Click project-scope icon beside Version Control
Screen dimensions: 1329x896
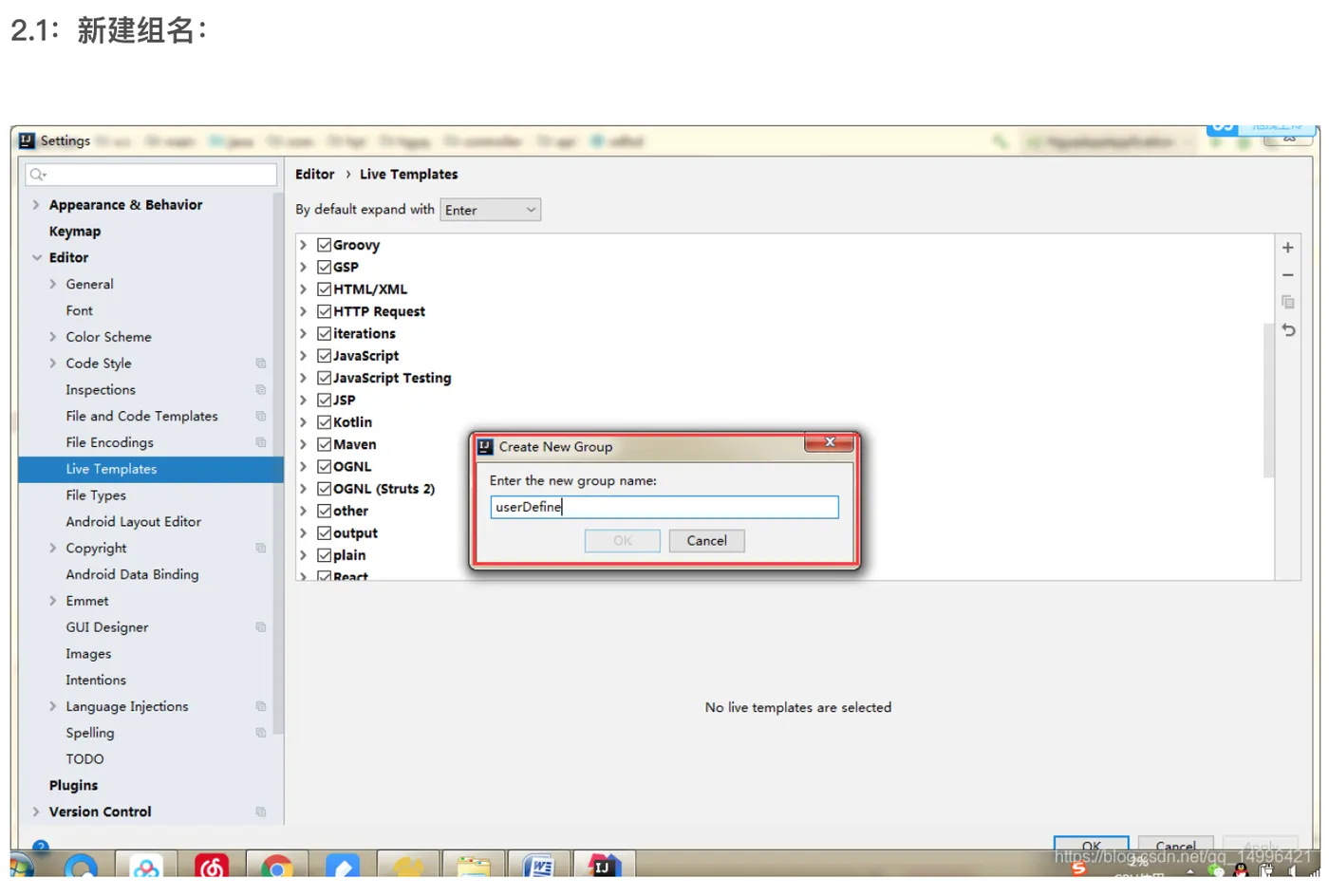point(261,812)
